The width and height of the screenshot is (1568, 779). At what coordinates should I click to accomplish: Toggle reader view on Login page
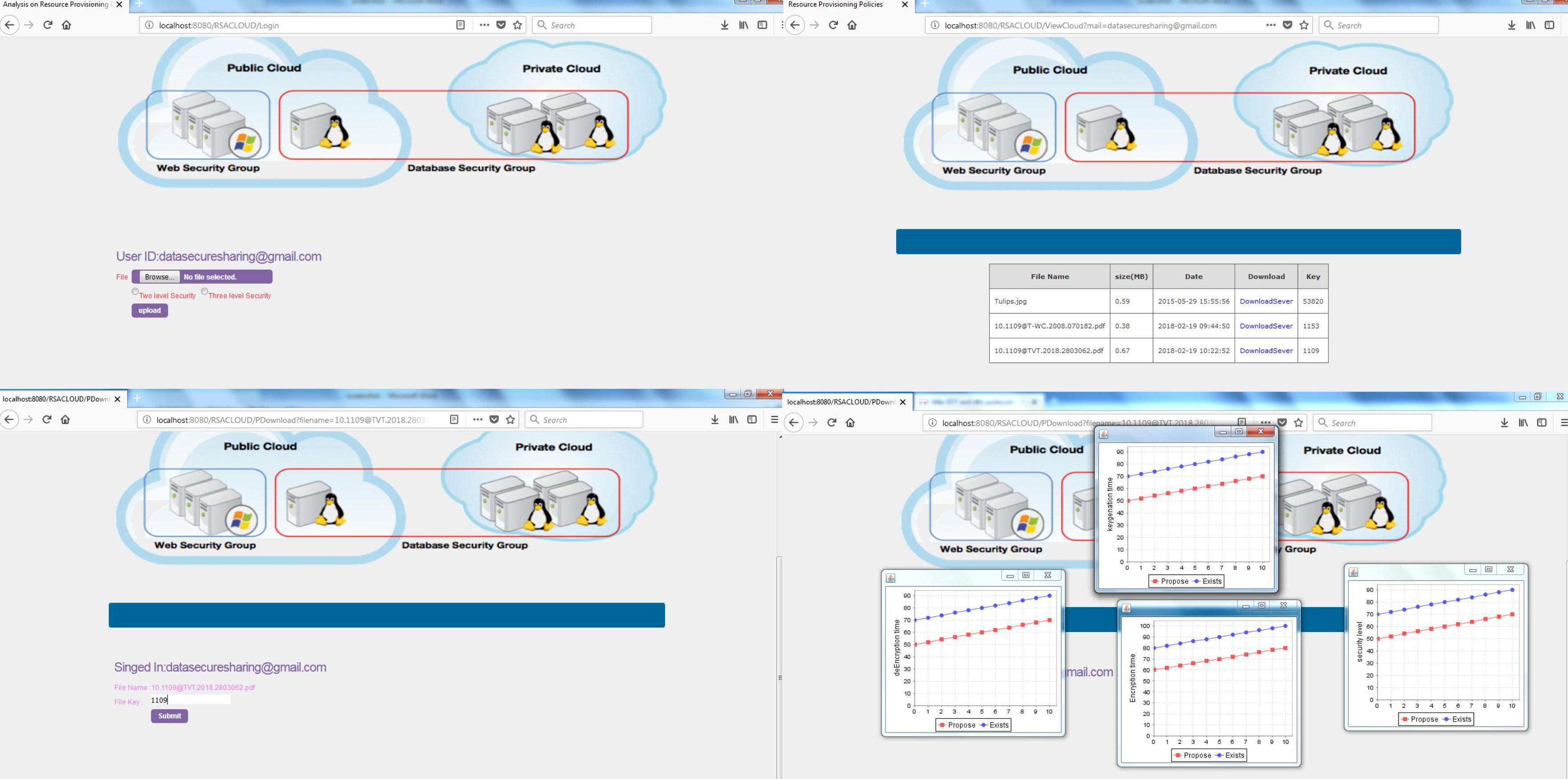460,25
